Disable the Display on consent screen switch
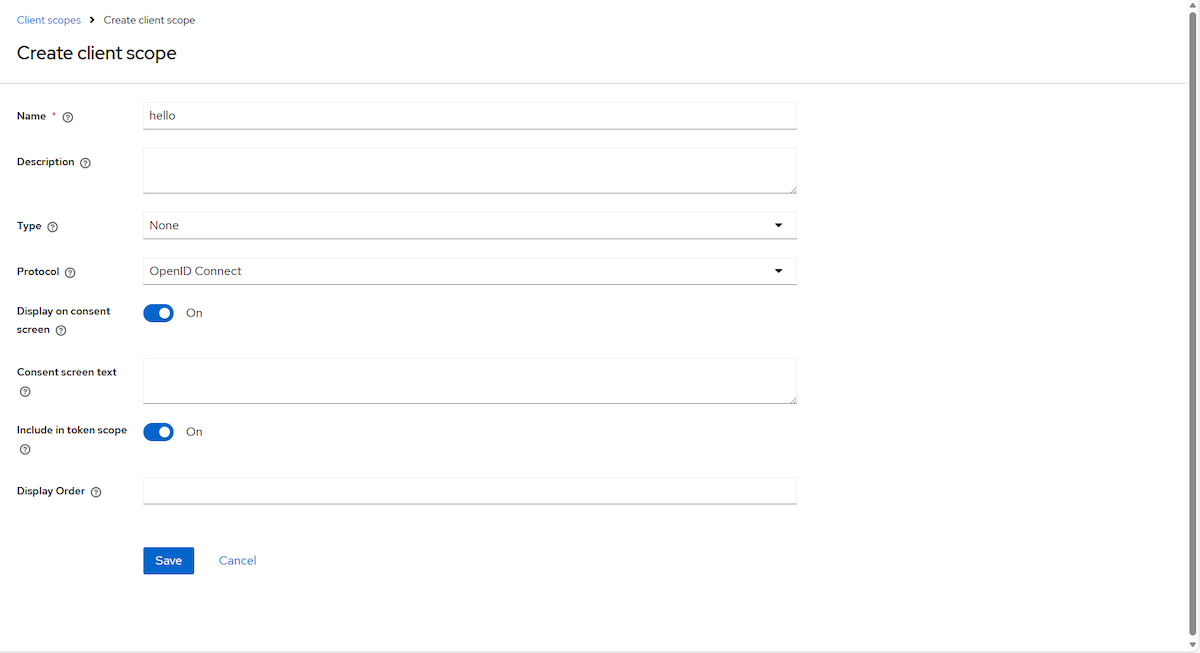Image resolution: width=1200 pixels, height=653 pixels. pos(159,313)
